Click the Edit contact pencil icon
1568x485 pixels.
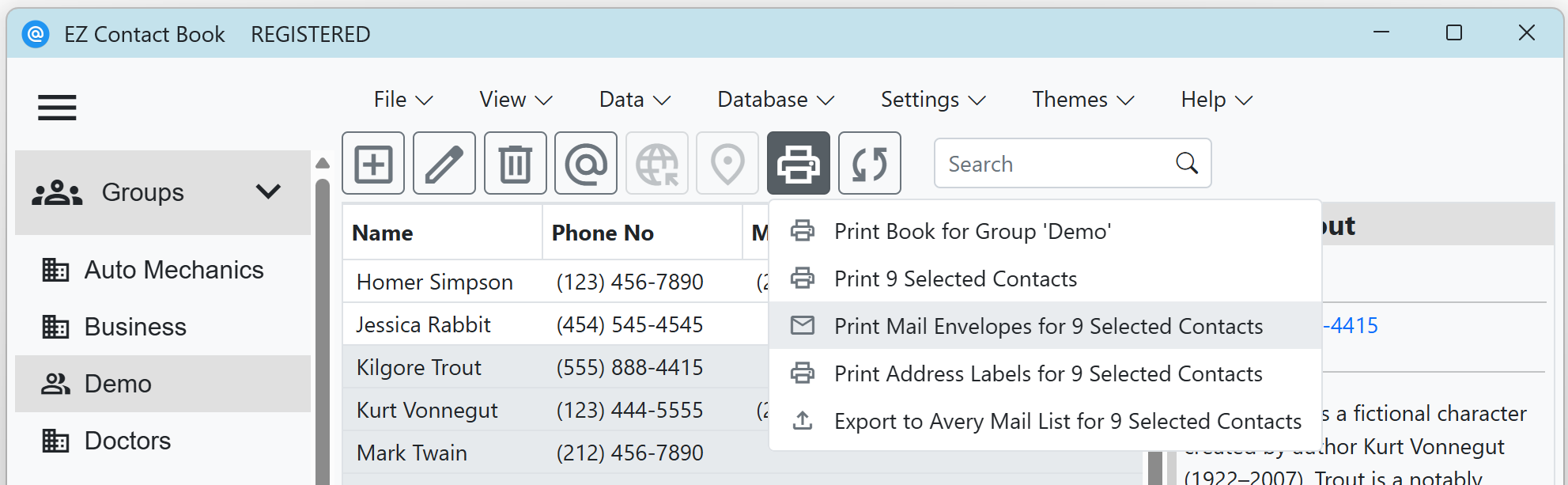point(444,164)
